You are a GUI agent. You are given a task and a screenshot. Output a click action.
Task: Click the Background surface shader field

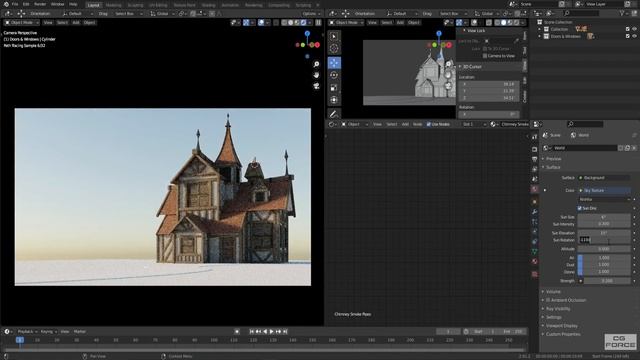click(x=604, y=178)
